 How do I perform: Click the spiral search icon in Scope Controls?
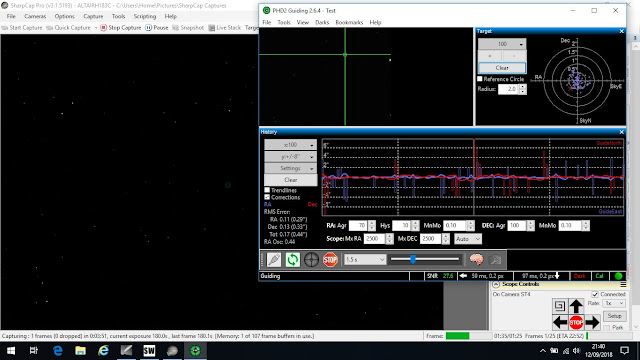[x=560, y=306]
